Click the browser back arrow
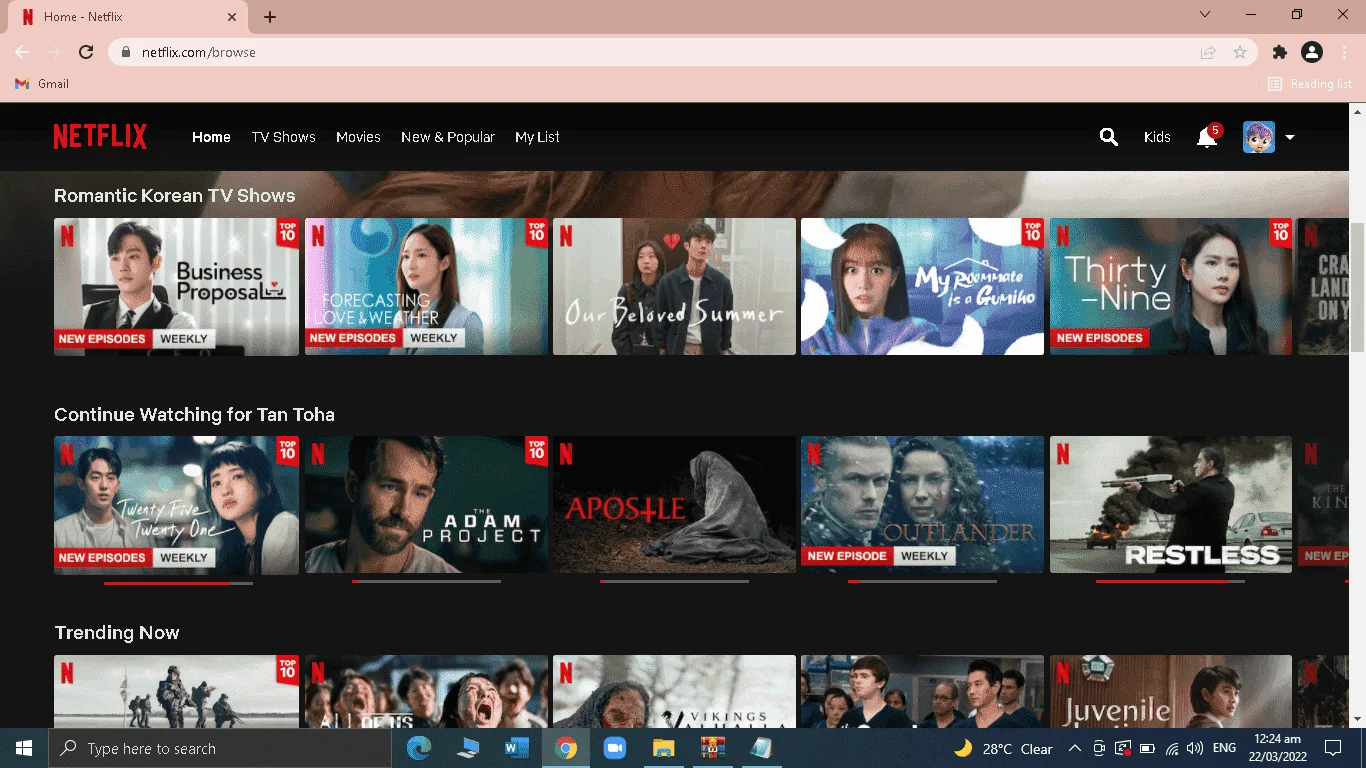This screenshot has height=768, width=1366. click(x=22, y=52)
